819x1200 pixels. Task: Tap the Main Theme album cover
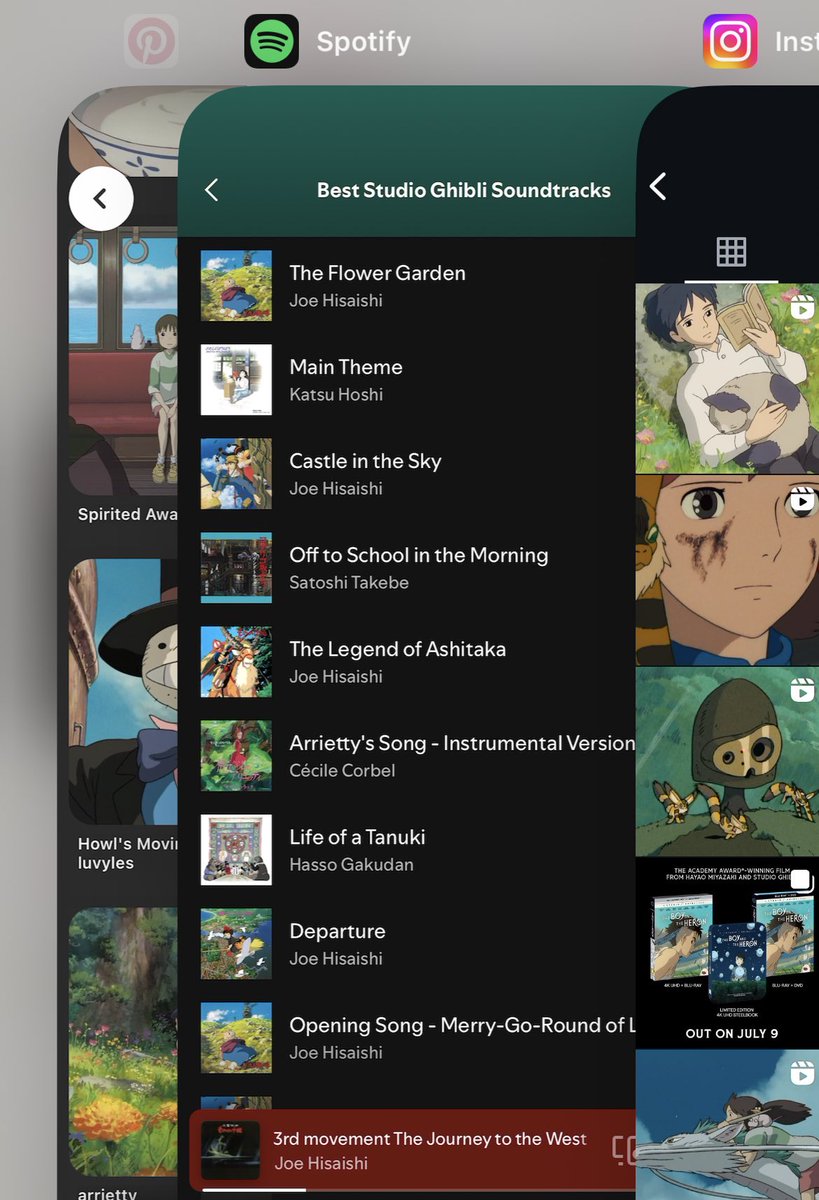pos(236,379)
